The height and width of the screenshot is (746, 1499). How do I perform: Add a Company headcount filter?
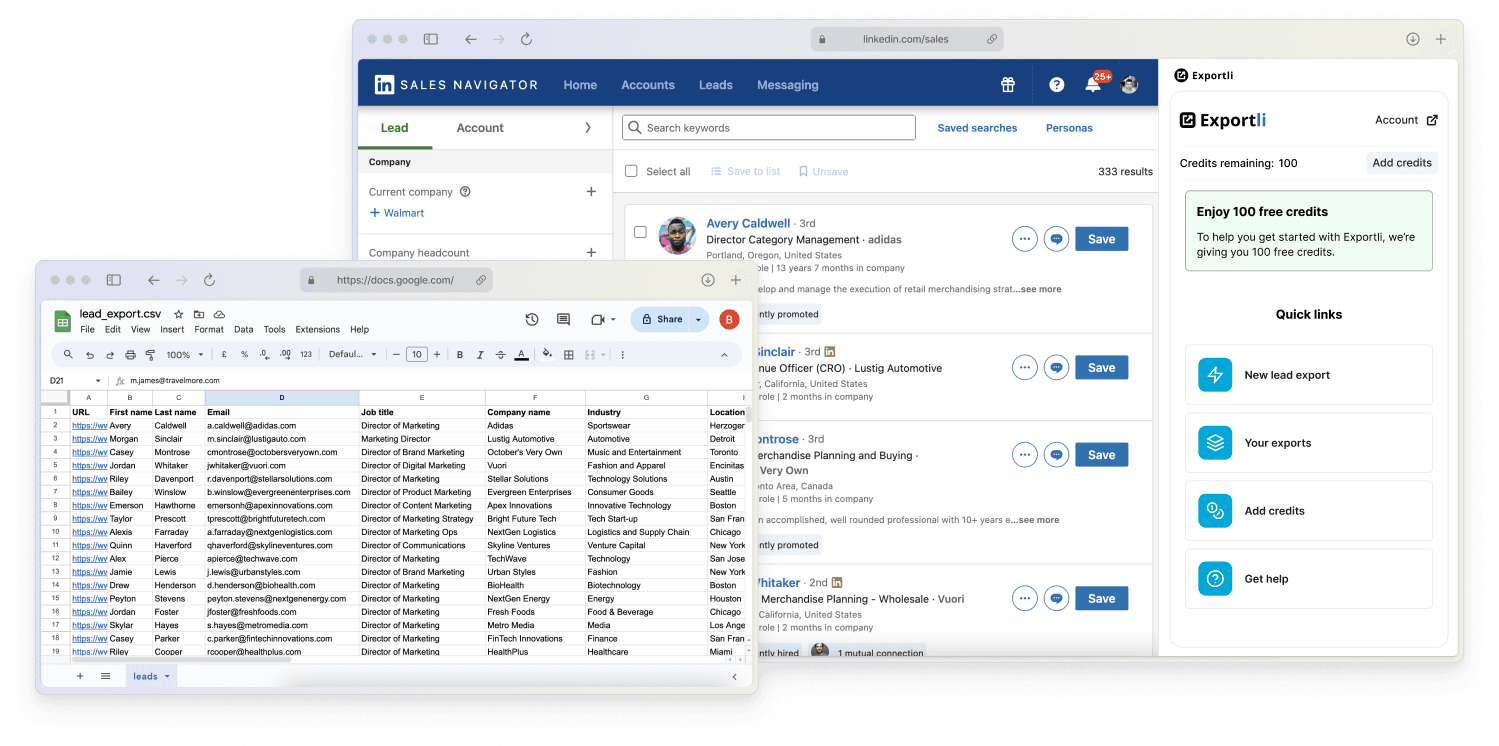tap(591, 253)
